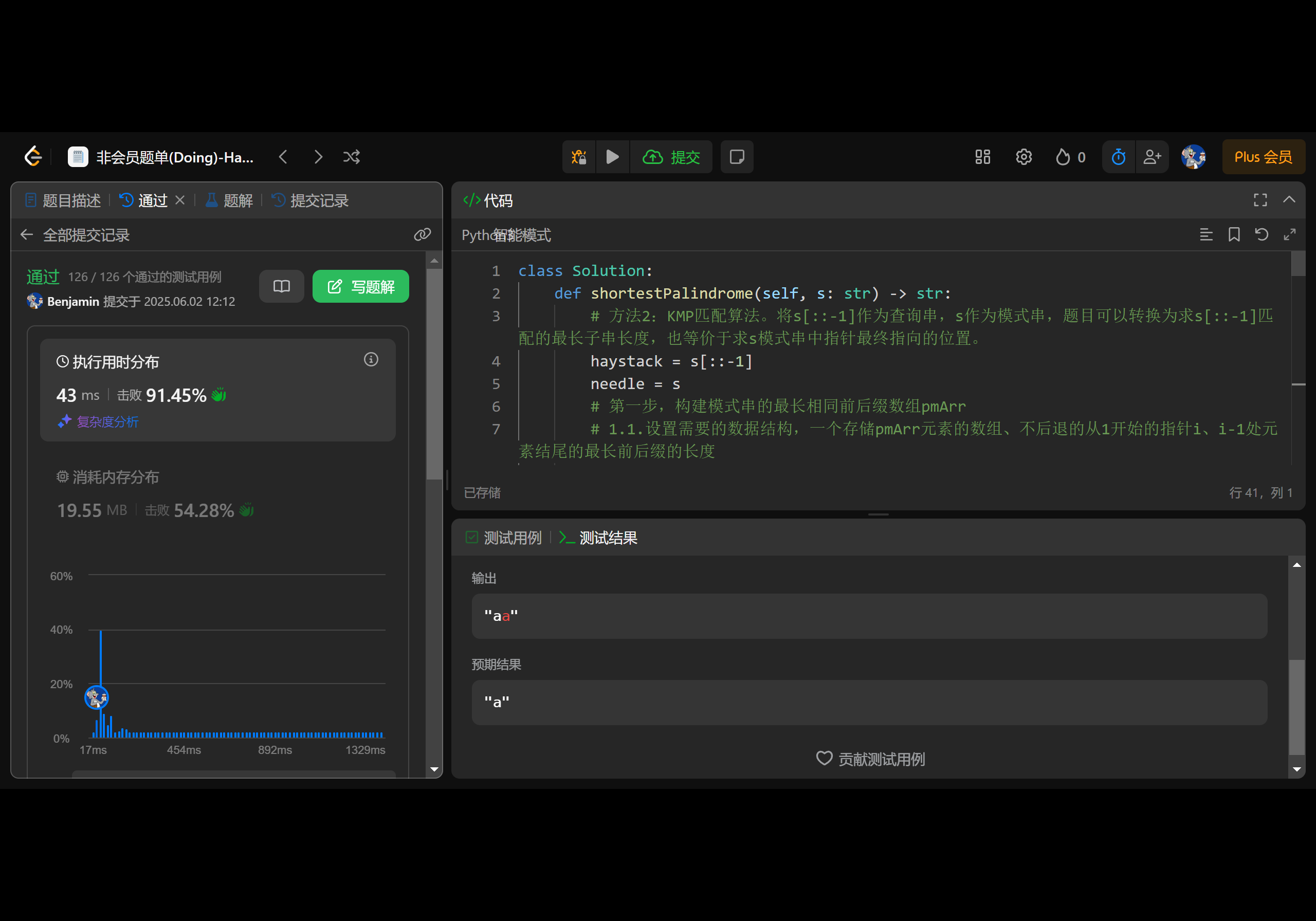Run code with the play button
The image size is (1316, 921).
[x=612, y=156]
